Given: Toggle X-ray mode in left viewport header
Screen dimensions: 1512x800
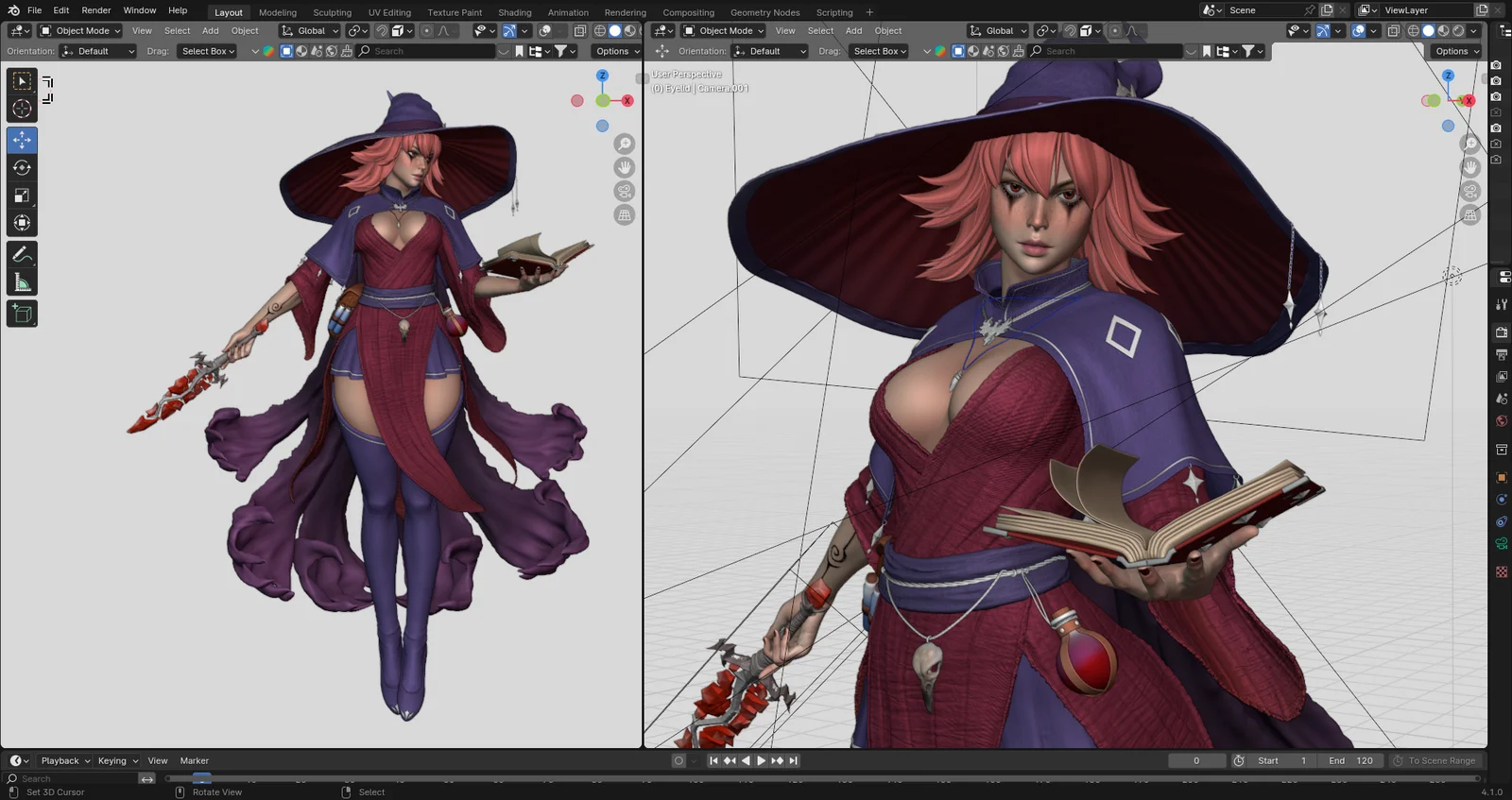Looking at the screenshot, I should coord(580,31).
